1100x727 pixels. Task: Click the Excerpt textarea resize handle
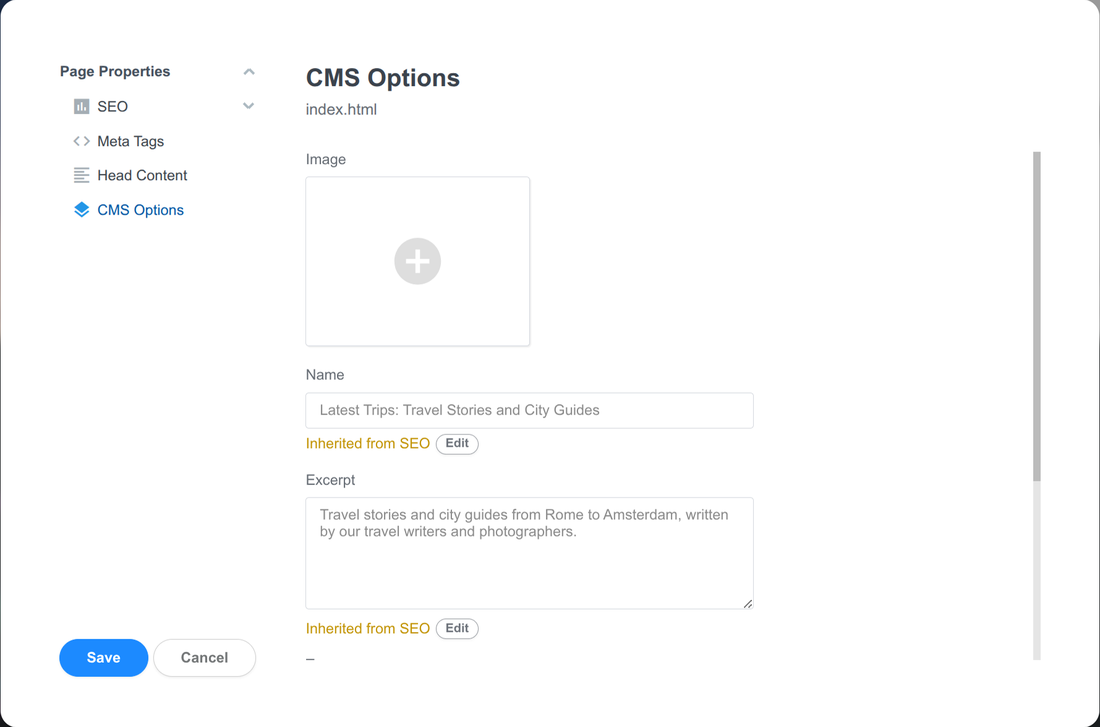coord(747,603)
